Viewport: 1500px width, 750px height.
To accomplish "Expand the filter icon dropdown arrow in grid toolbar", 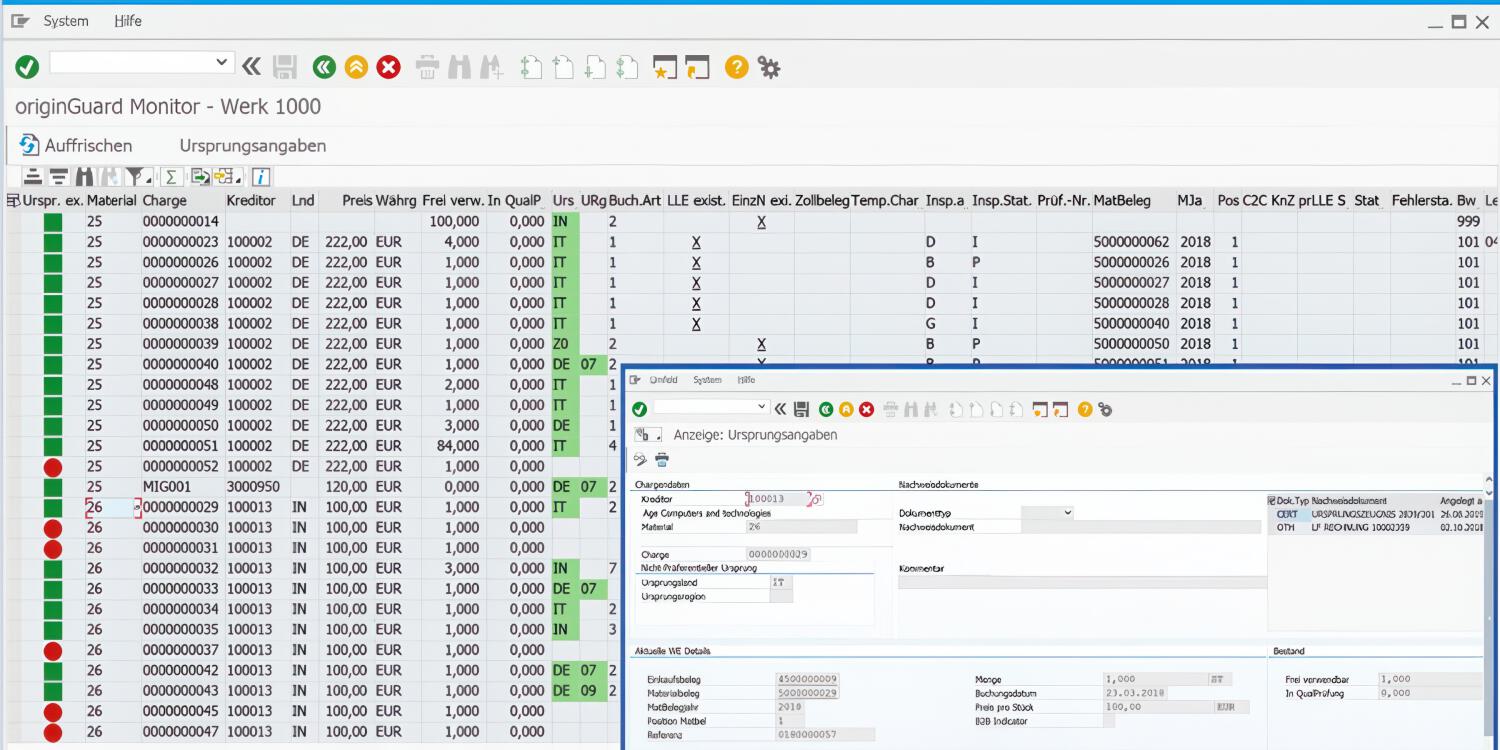I will point(148,178).
